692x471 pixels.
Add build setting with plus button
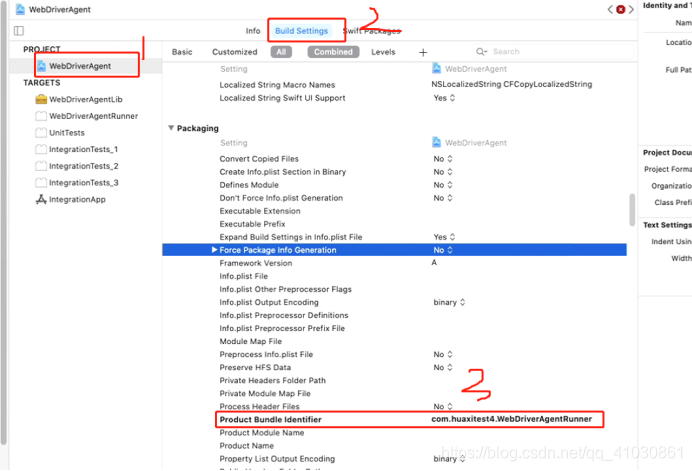(x=423, y=53)
